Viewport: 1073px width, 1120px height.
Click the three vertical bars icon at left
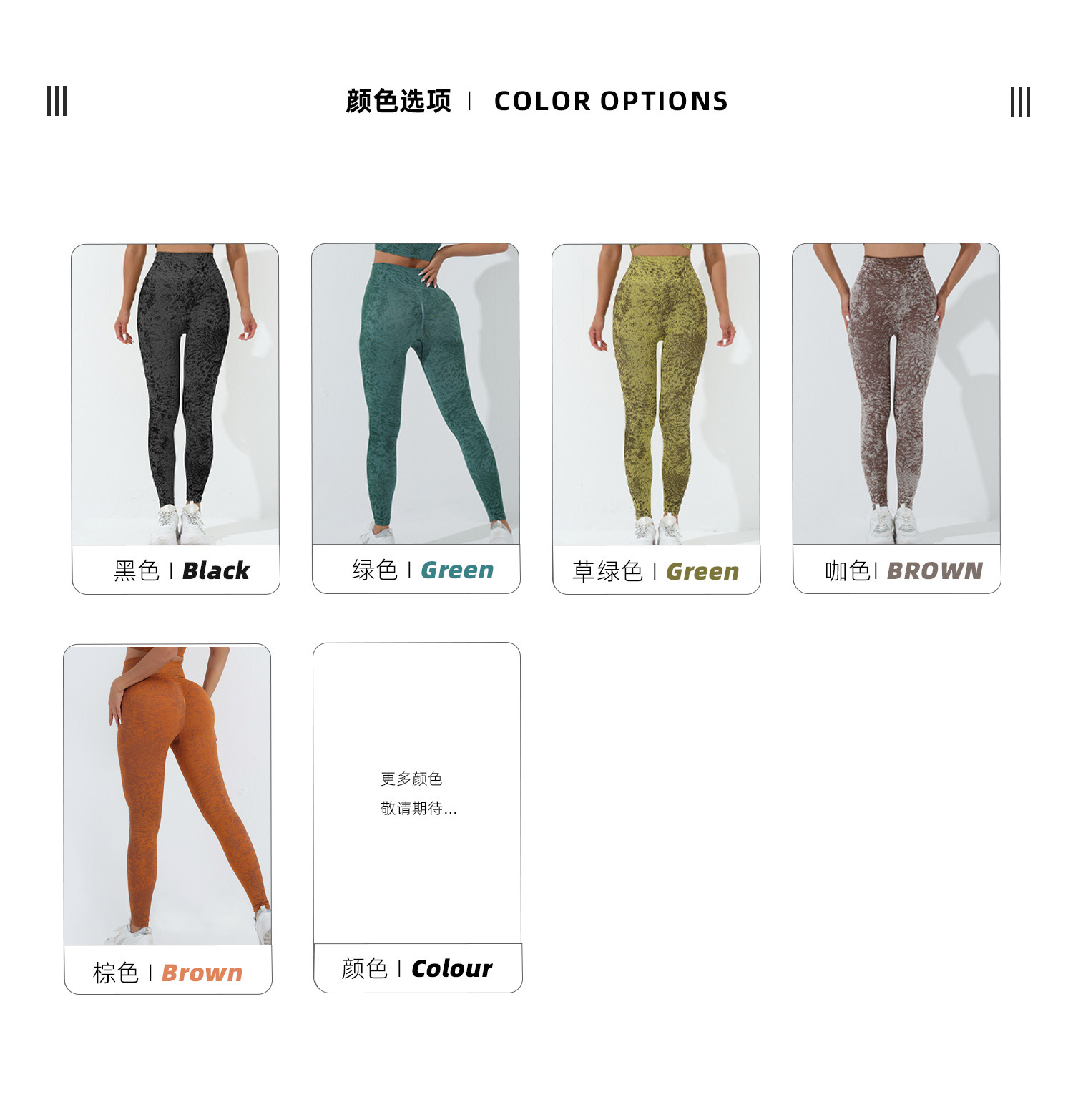57,101
